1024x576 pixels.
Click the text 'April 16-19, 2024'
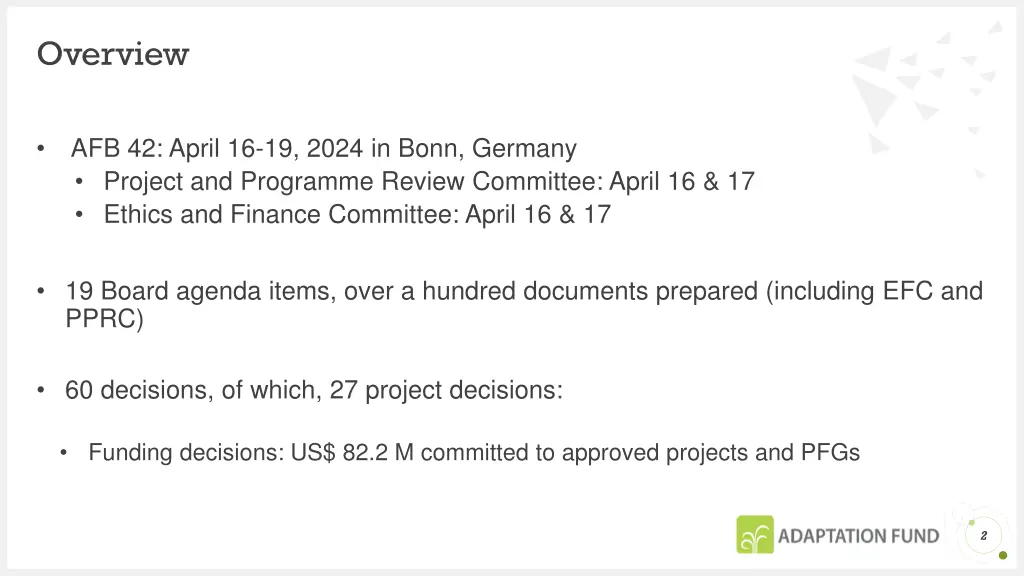(266, 148)
